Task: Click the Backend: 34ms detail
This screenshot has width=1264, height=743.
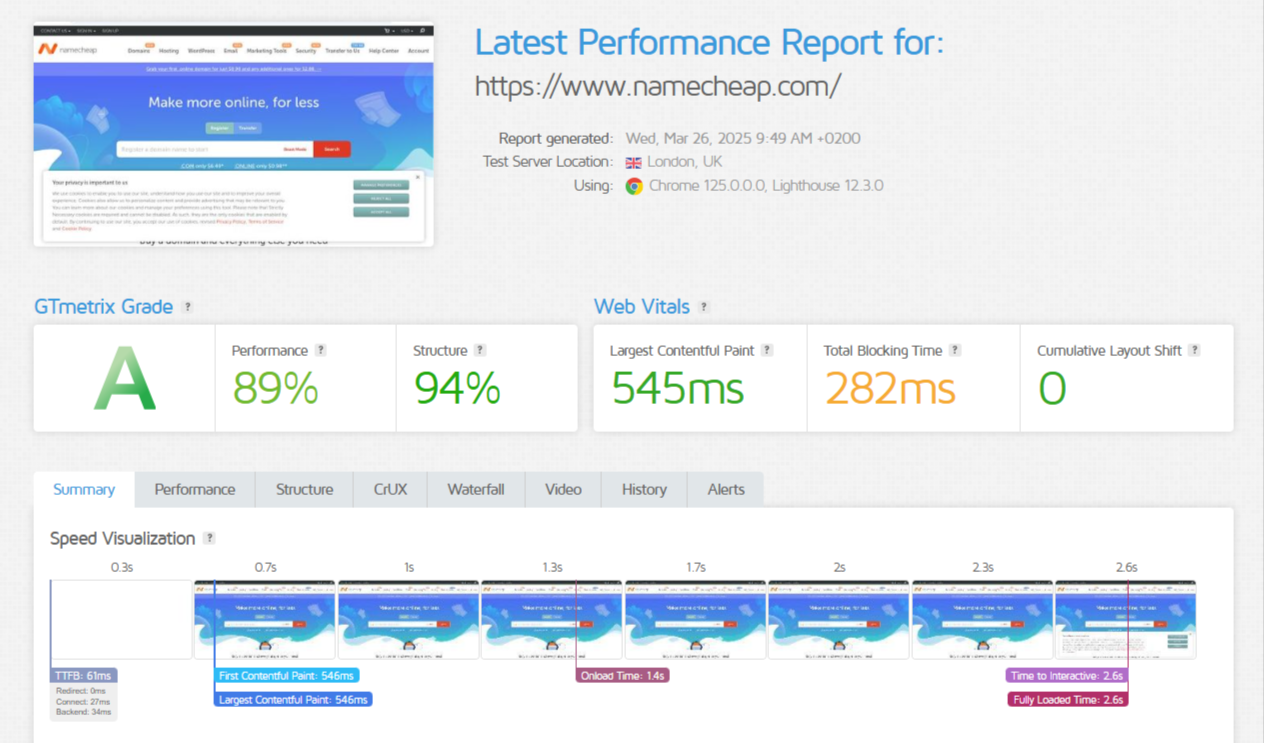Action: coord(84,713)
